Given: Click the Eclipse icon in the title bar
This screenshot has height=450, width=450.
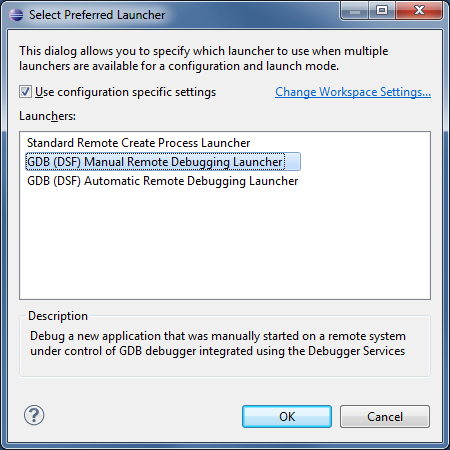Looking at the screenshot, I should pos(16,15).
